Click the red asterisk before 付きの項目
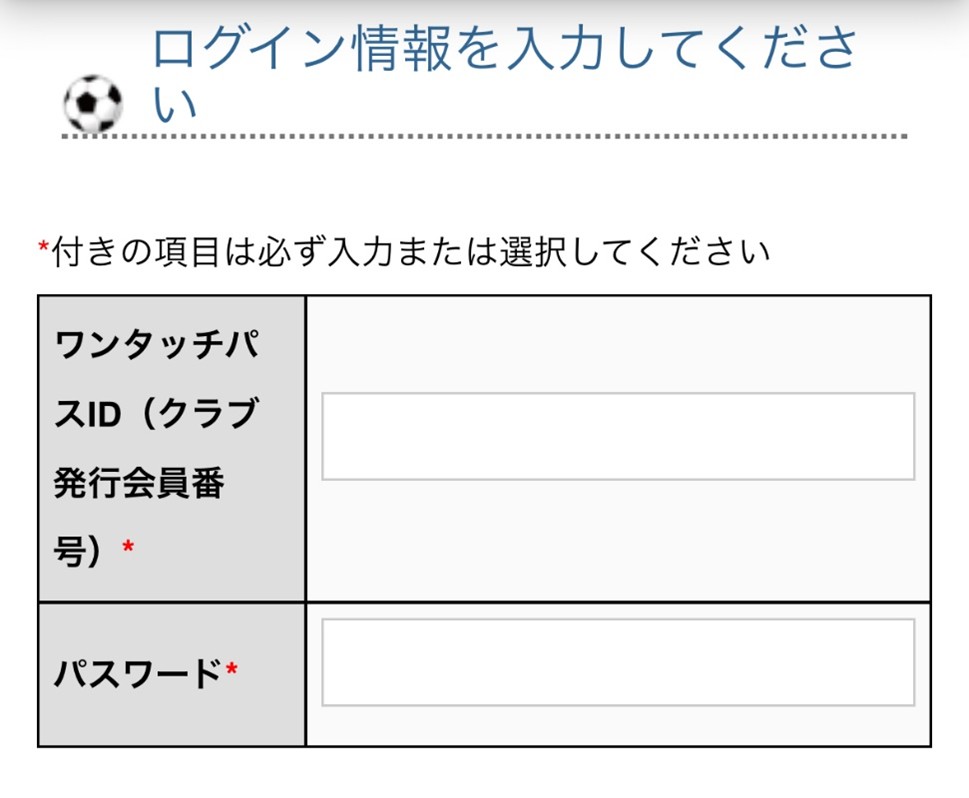The image size is (969, 798). [43, 249]
